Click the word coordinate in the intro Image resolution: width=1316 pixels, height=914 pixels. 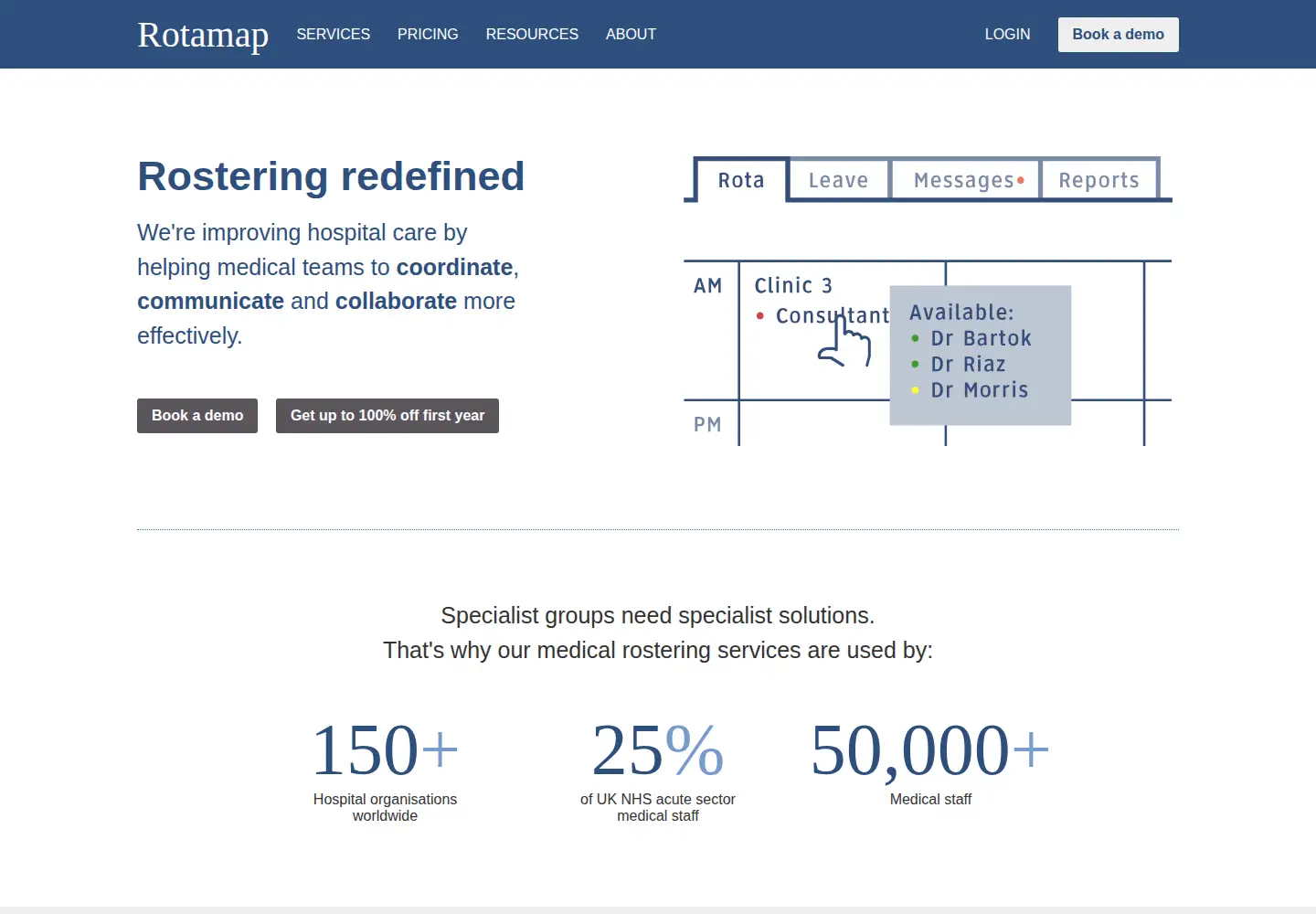click(x=454, y=267)
